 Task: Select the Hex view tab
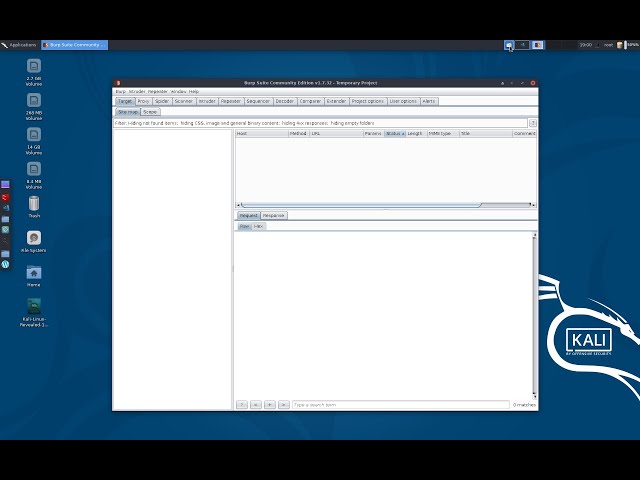click(x=258, y=226)
